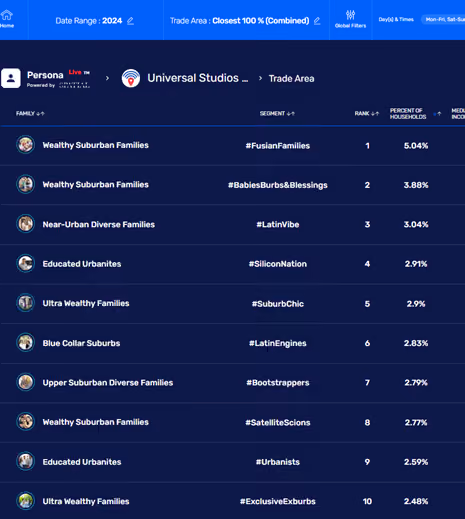The width and height of the screenshot is (465, 519).
Task: Click the Persona profile icon
Action: point(11,78)
